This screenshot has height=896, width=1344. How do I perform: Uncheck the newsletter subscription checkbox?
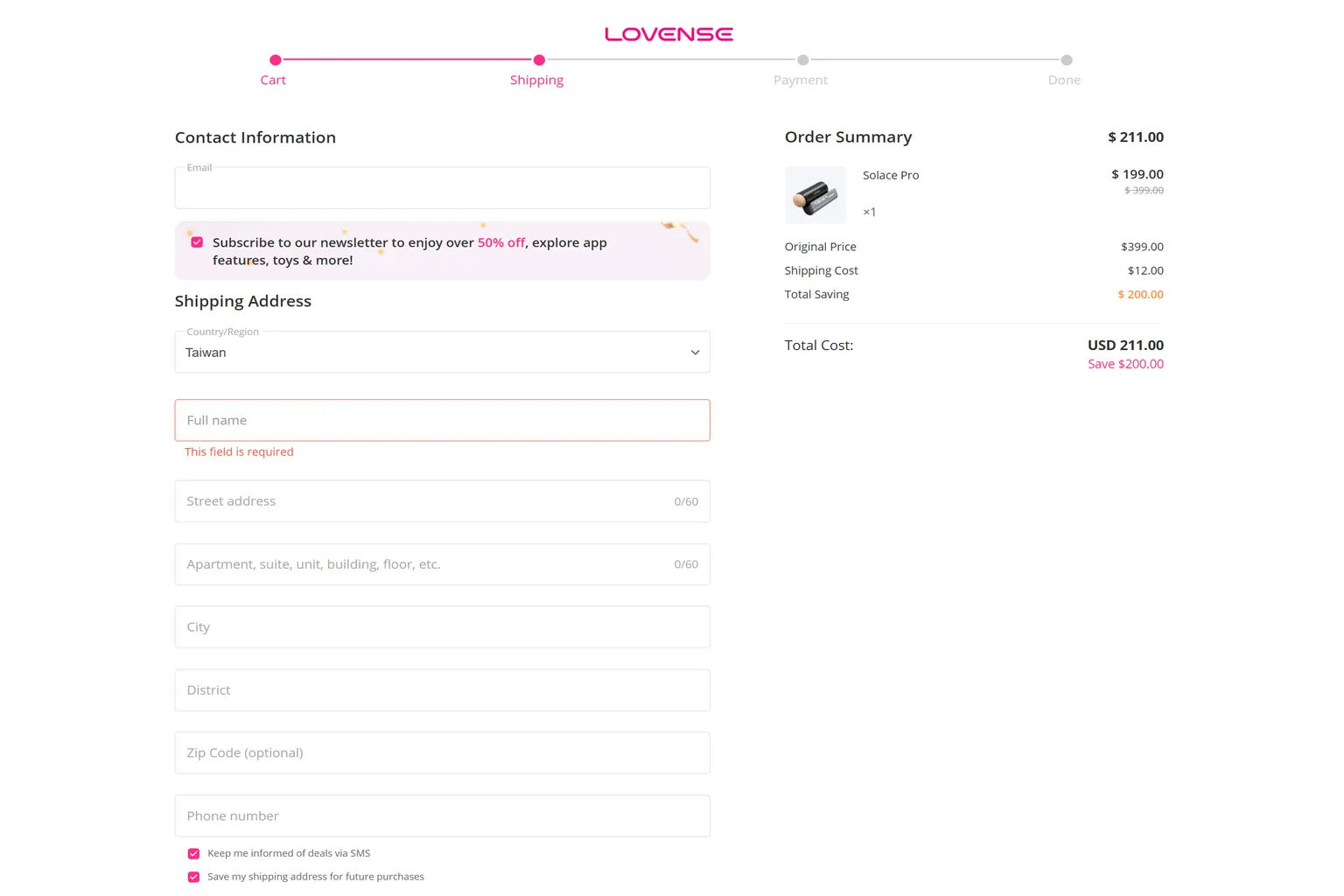[197, 242]
